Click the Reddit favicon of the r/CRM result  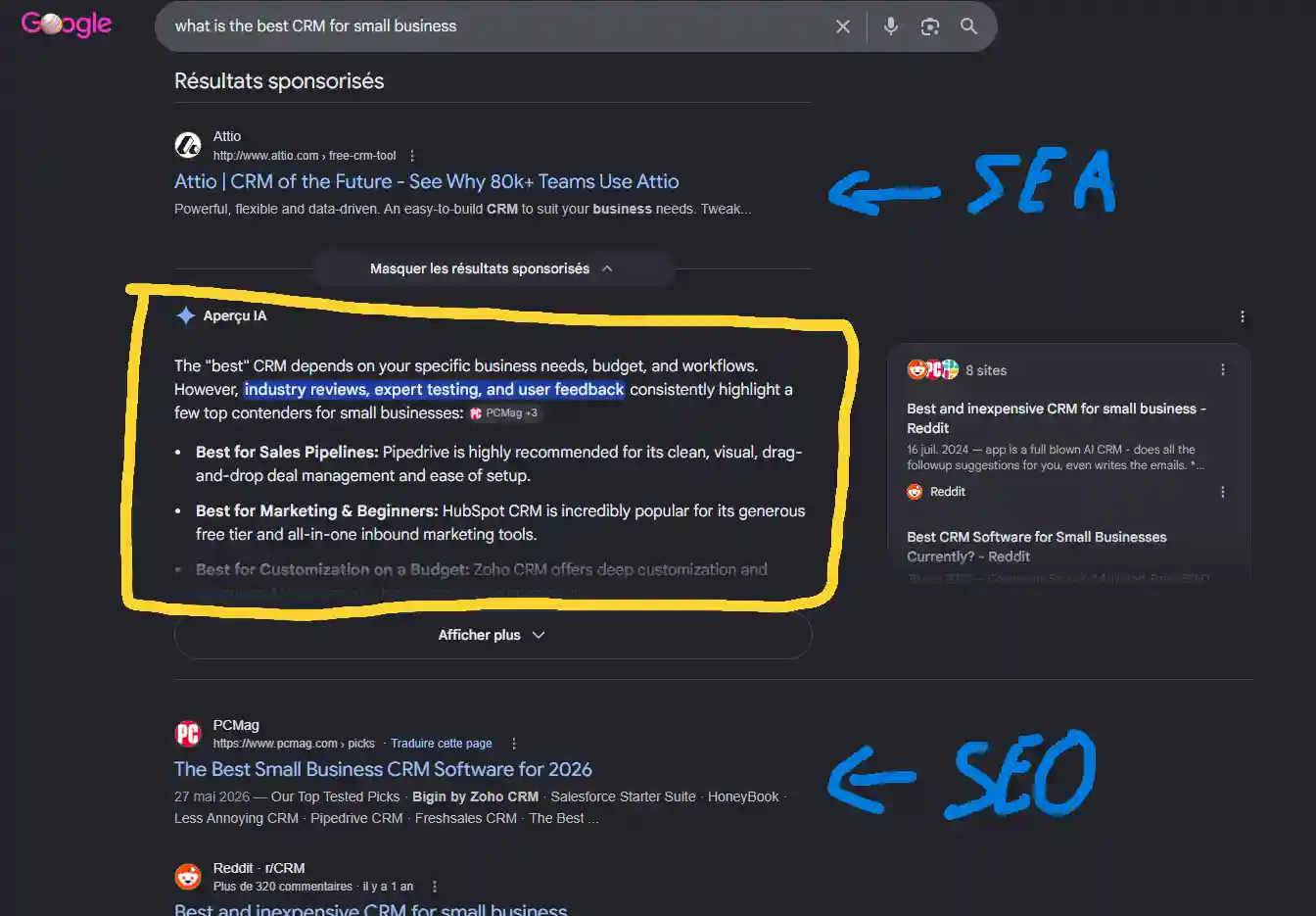point(188,877)
